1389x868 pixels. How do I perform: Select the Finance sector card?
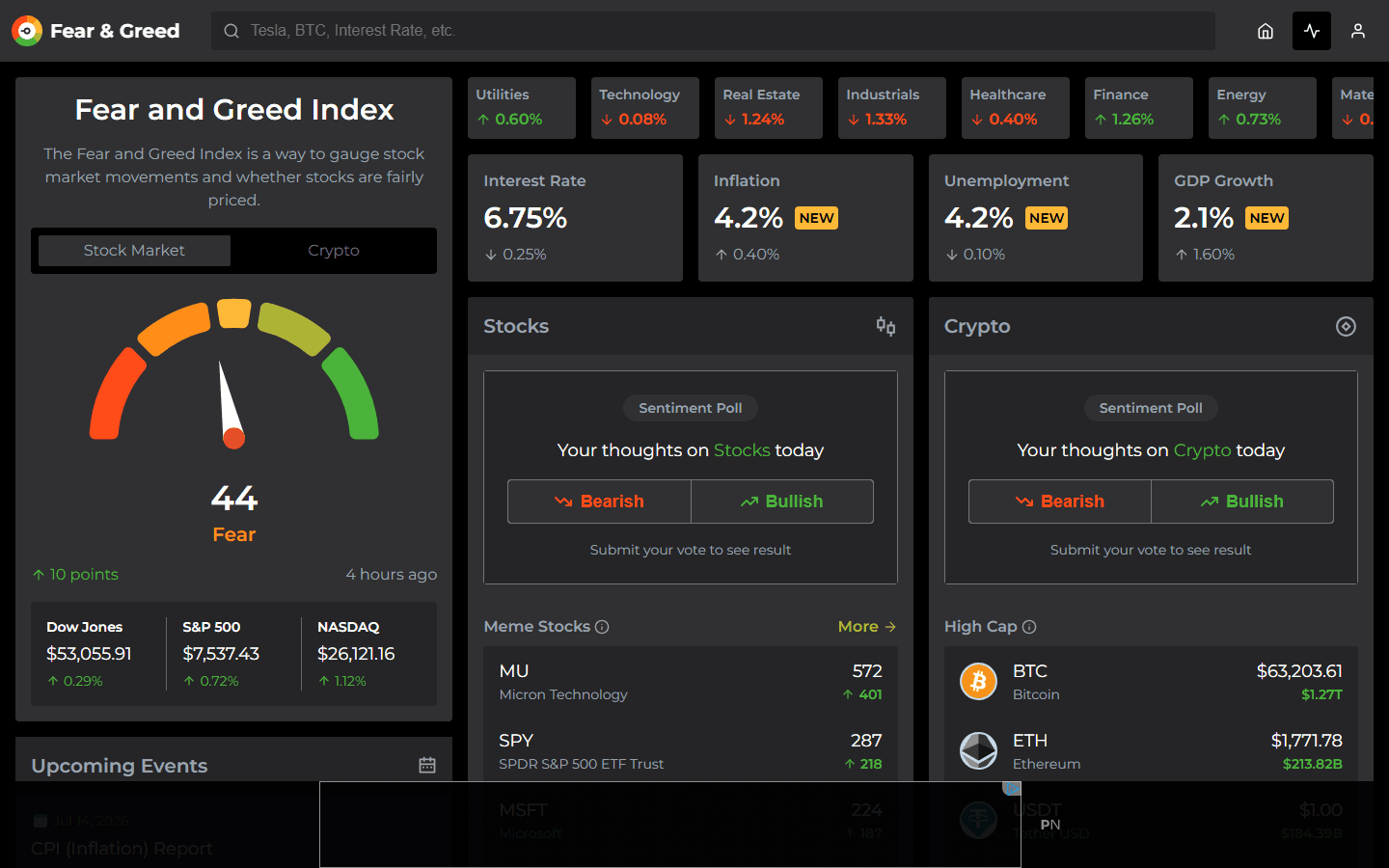pyautogui.click(x=1139, y=108)
